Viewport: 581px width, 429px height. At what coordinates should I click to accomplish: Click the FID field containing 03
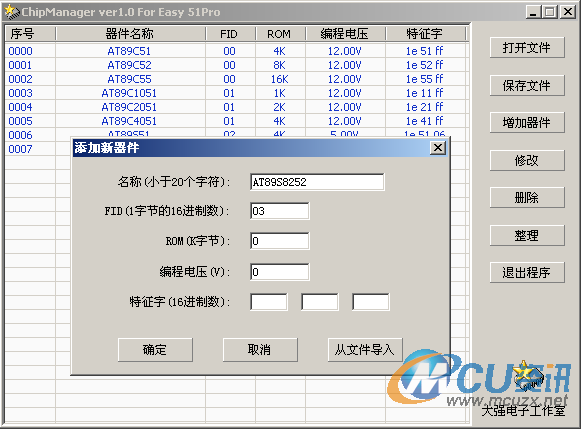280,211
